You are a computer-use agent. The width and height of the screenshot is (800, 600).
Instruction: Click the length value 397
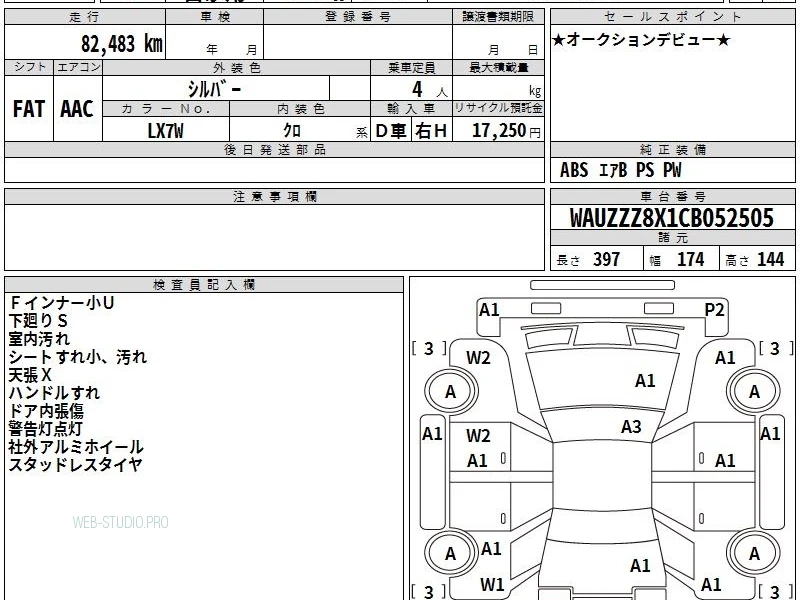pyautogui.click(x=606, y=259)
